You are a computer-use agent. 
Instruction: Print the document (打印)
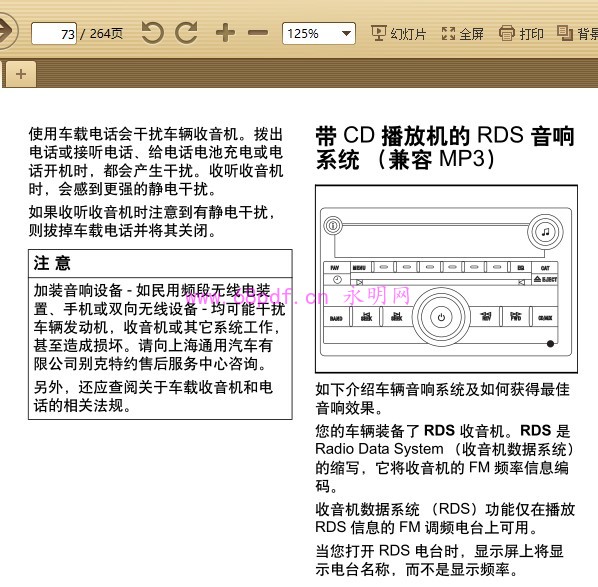tap(521, 34)
